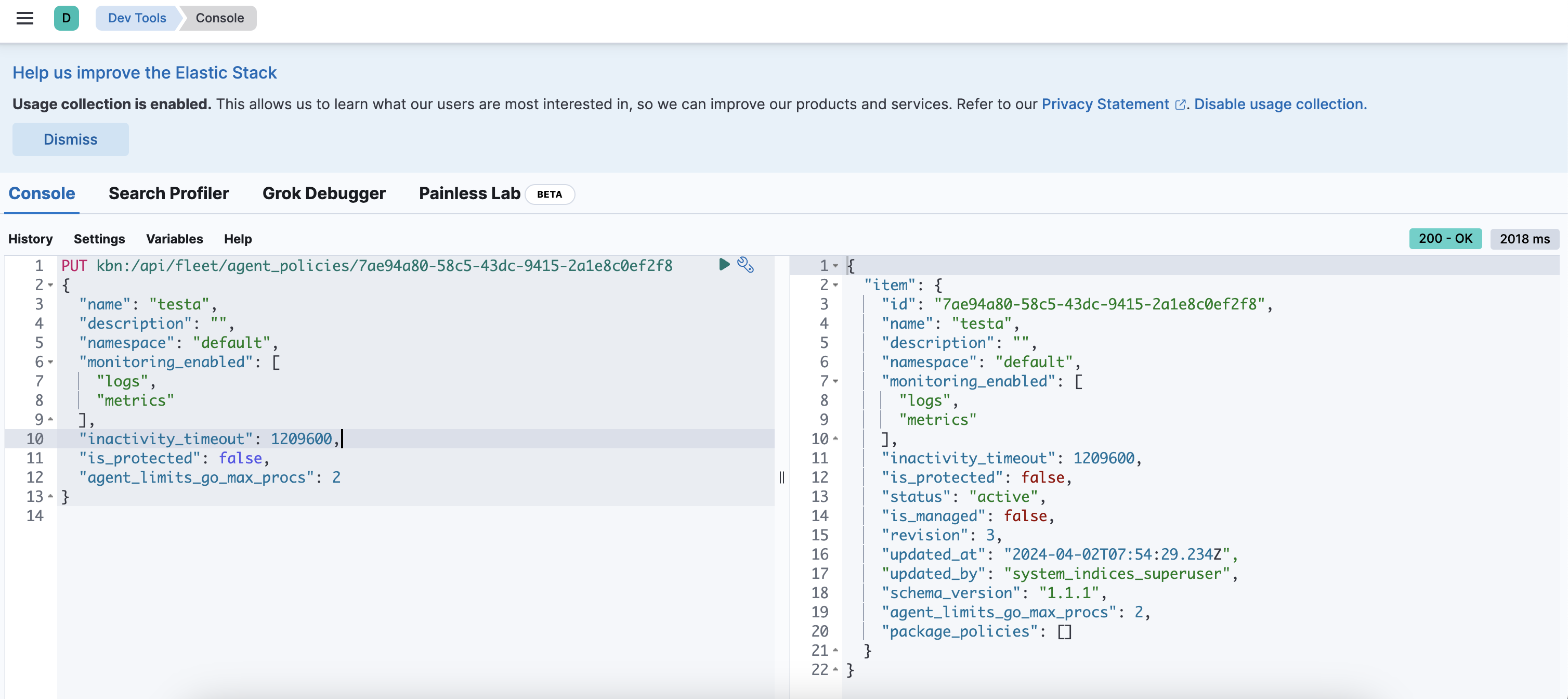Image resolution: width=1568 pixels, height=699 pixels.
Task: Click "is_protected": false in request editor
Action: tap(174, 459)
